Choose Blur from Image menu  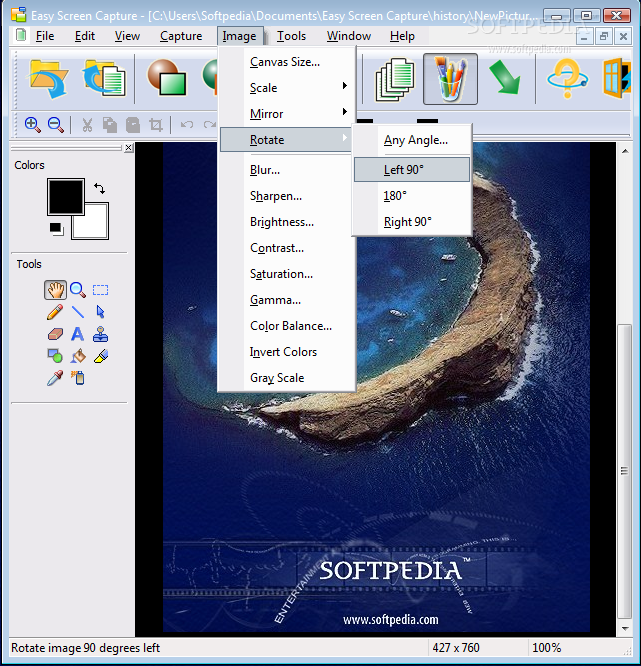287,170
